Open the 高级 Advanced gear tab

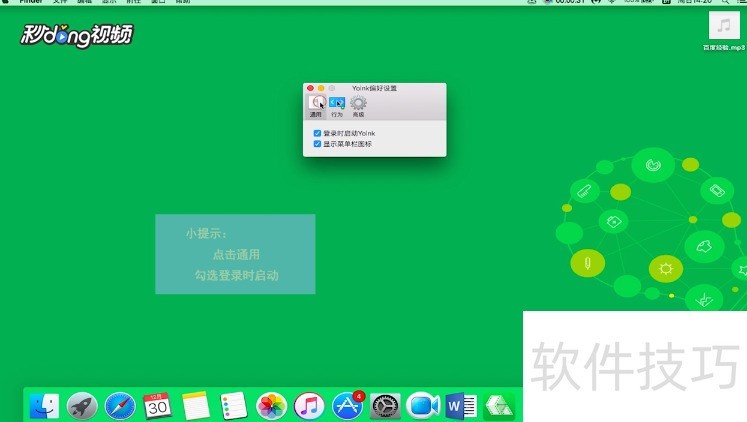358,106
